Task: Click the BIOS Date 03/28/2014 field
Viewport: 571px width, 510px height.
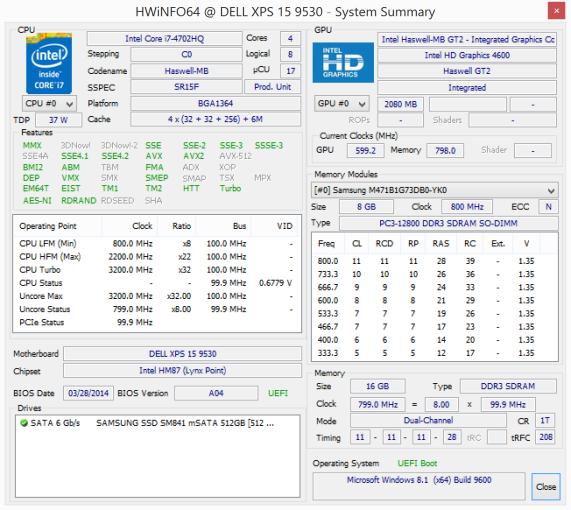Action: (88, 393)
